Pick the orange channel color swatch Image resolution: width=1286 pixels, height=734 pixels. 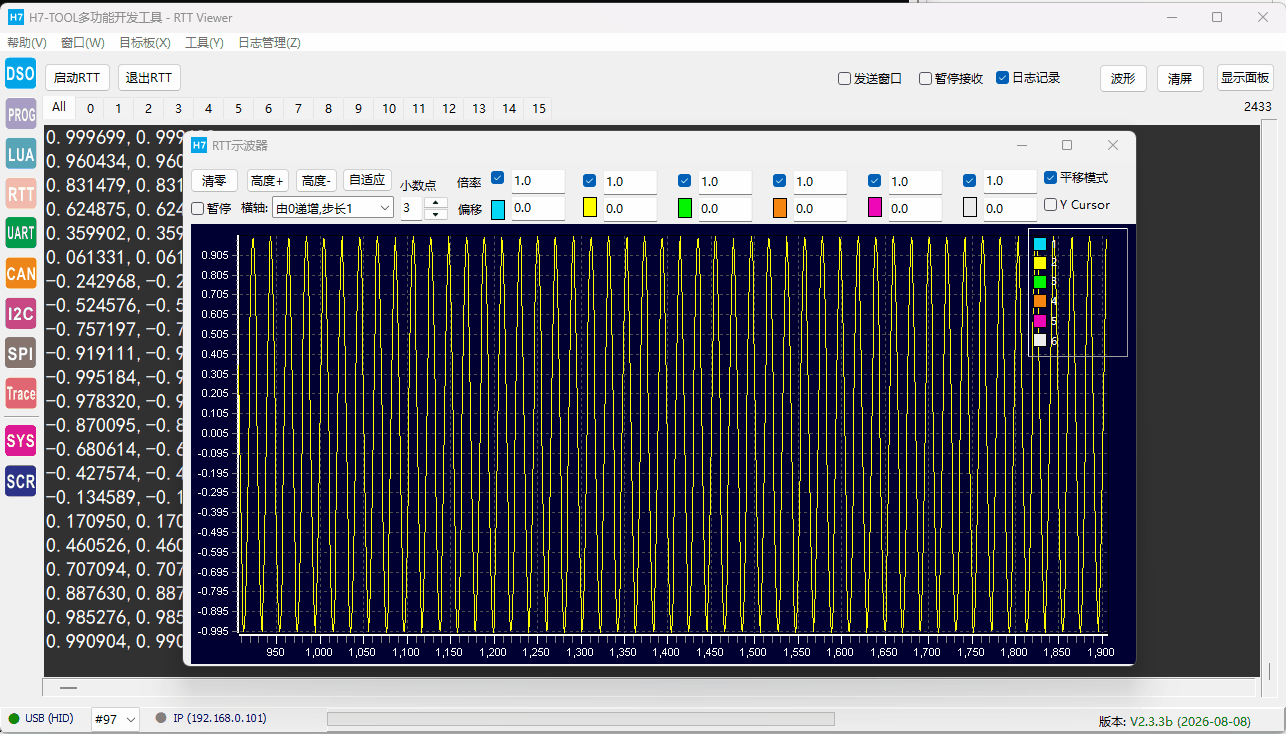pos(780,208)
